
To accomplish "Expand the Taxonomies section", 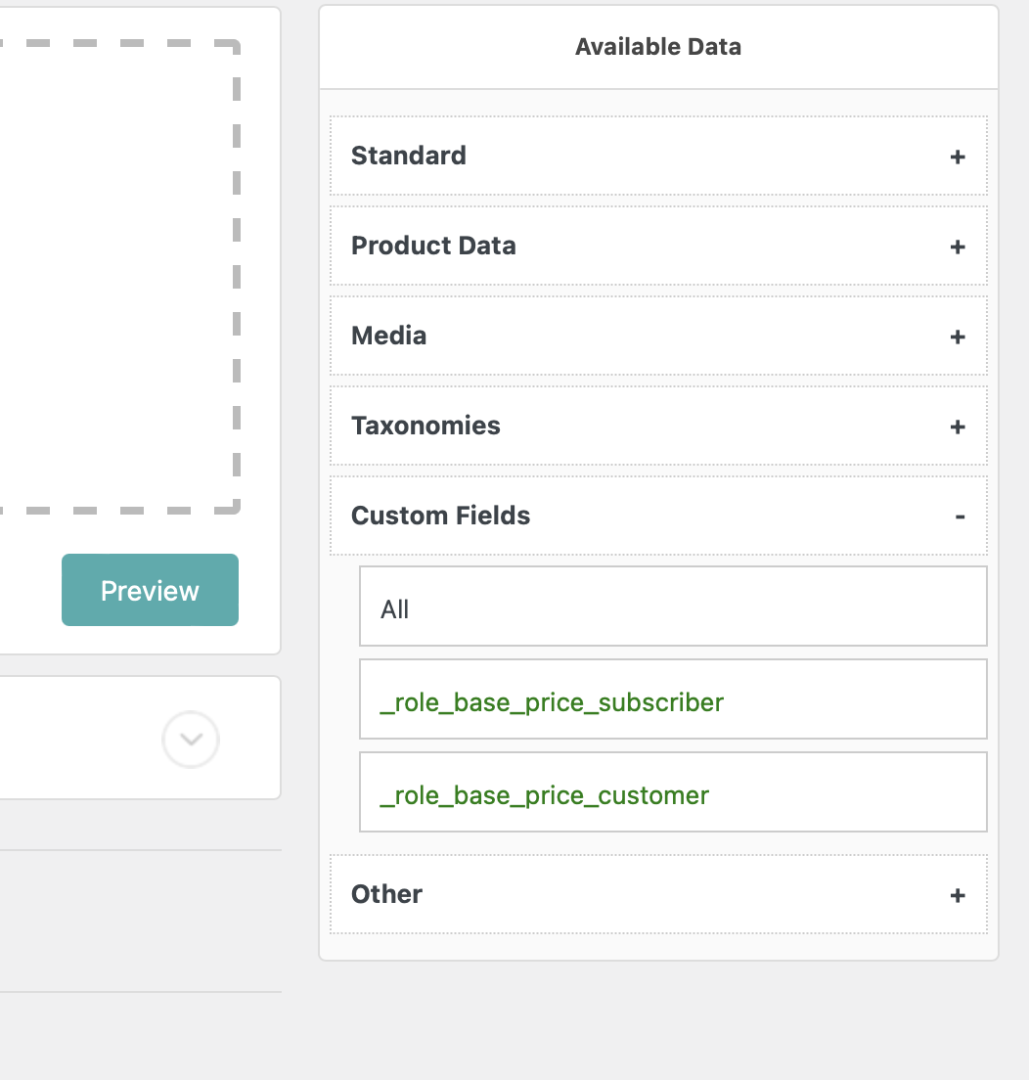I will point(658,426).
